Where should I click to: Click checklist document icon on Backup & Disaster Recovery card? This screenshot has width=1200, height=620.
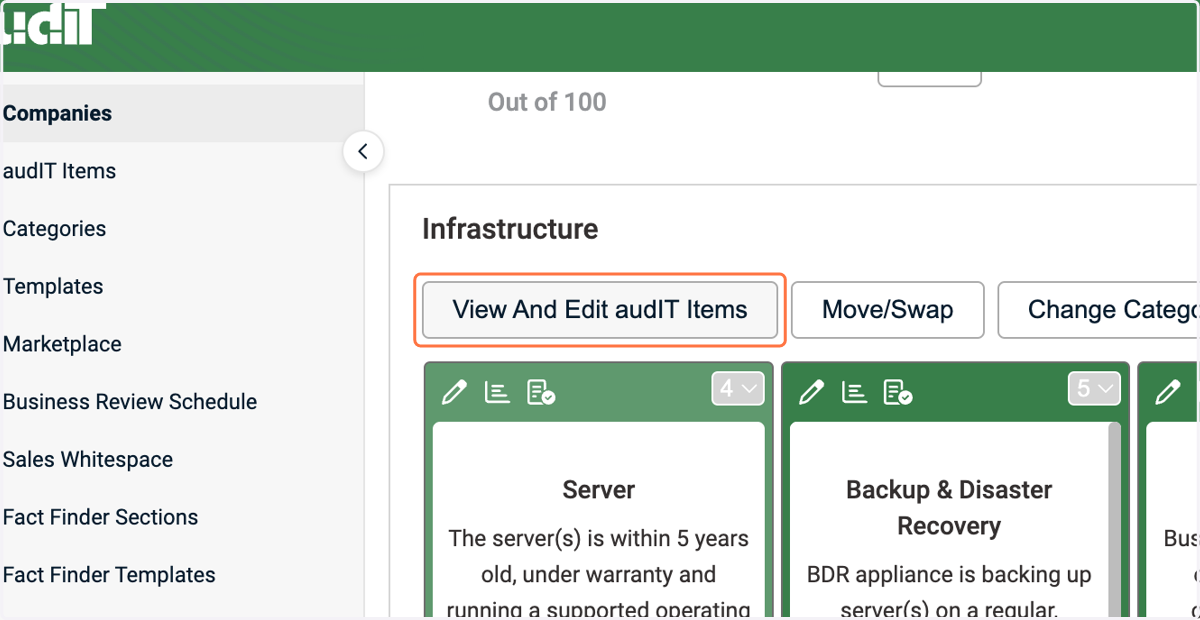[x=898, y=392]
